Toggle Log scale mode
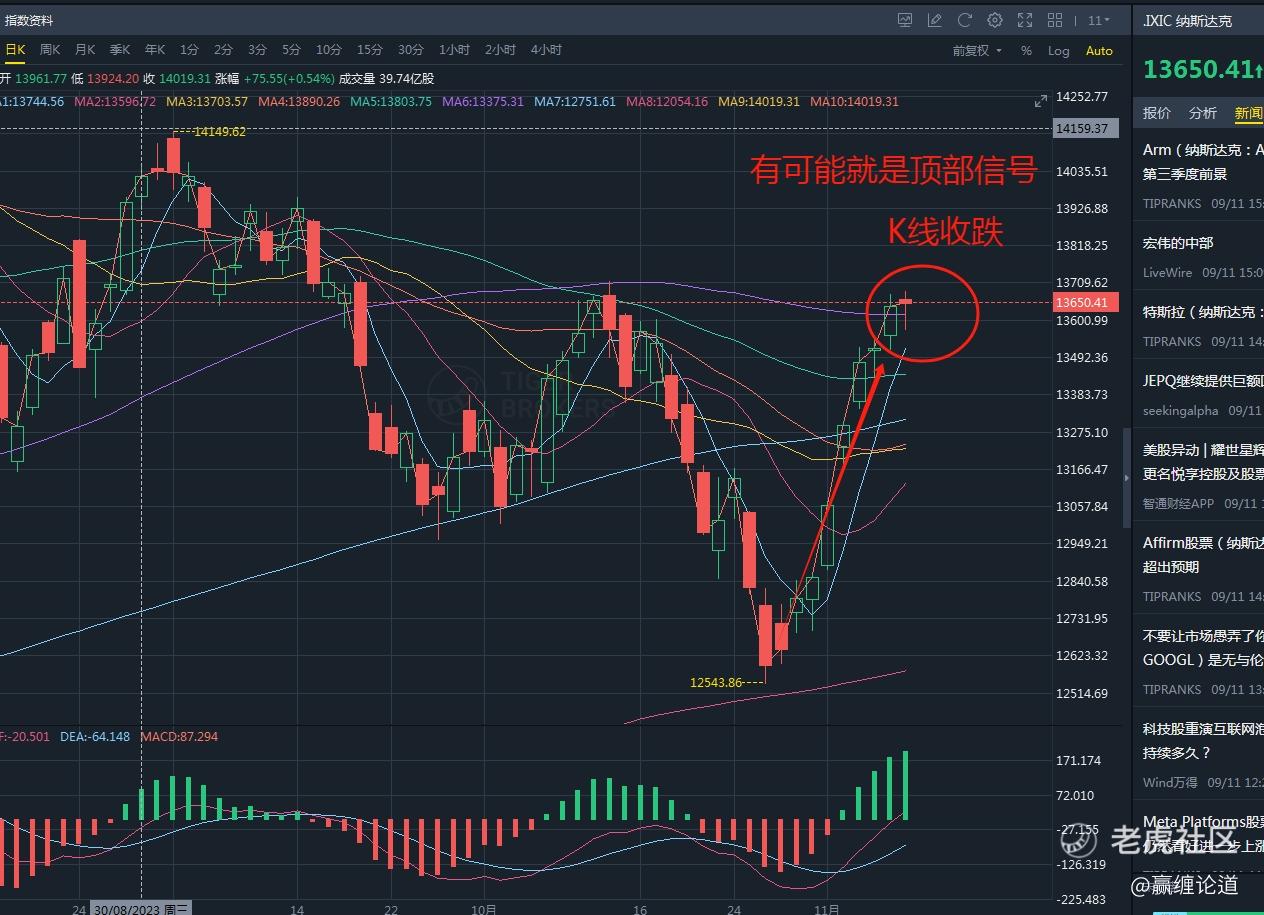Screen dimensions: 1264x915 point(1058,50)
